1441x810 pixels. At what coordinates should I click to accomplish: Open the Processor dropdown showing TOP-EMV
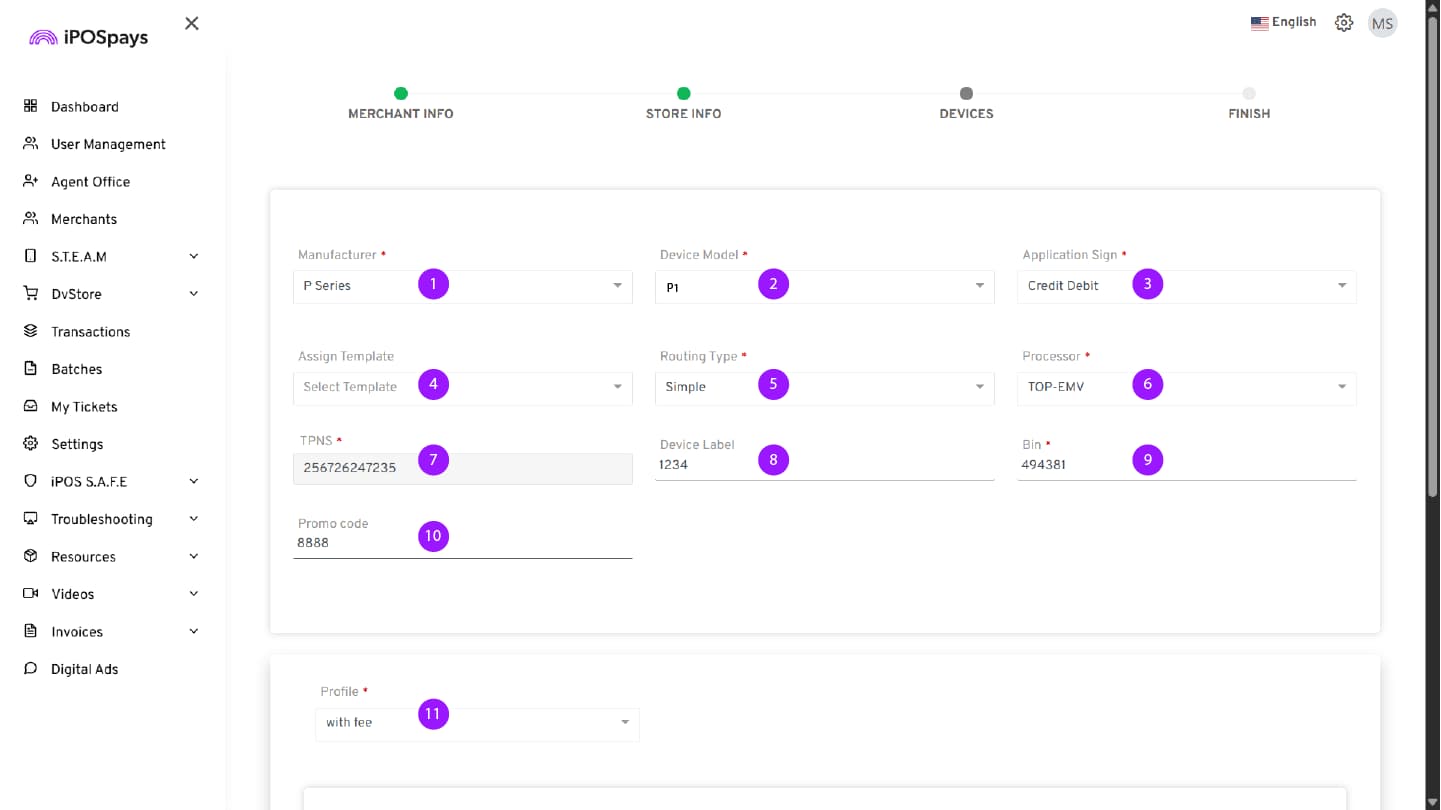click(1186, 387)
